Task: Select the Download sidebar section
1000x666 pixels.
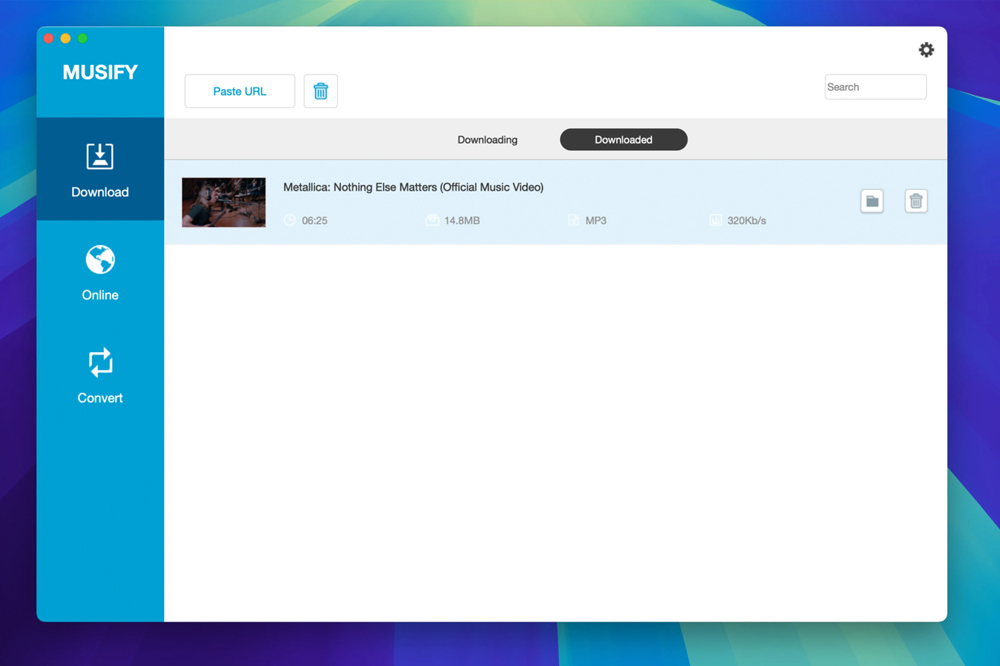Action: pyautogui.click(x=100, y=169)
